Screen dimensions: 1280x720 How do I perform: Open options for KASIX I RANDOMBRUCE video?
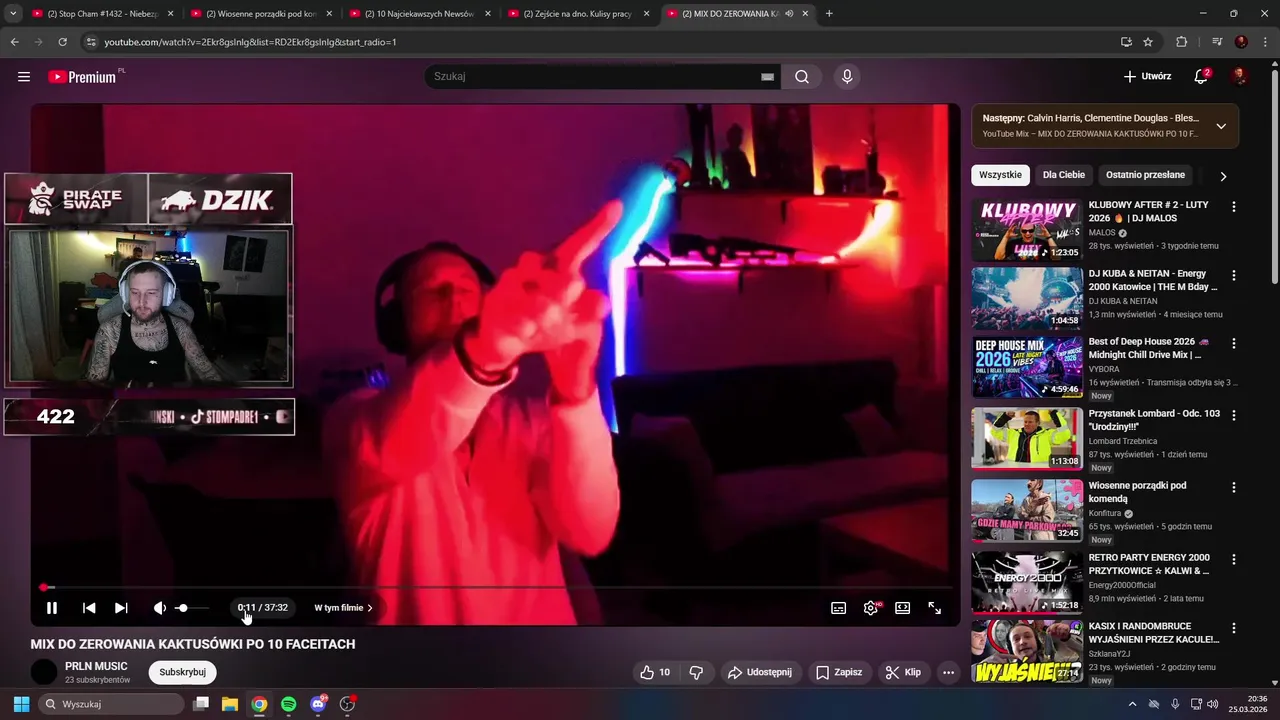click(1233, 628)
